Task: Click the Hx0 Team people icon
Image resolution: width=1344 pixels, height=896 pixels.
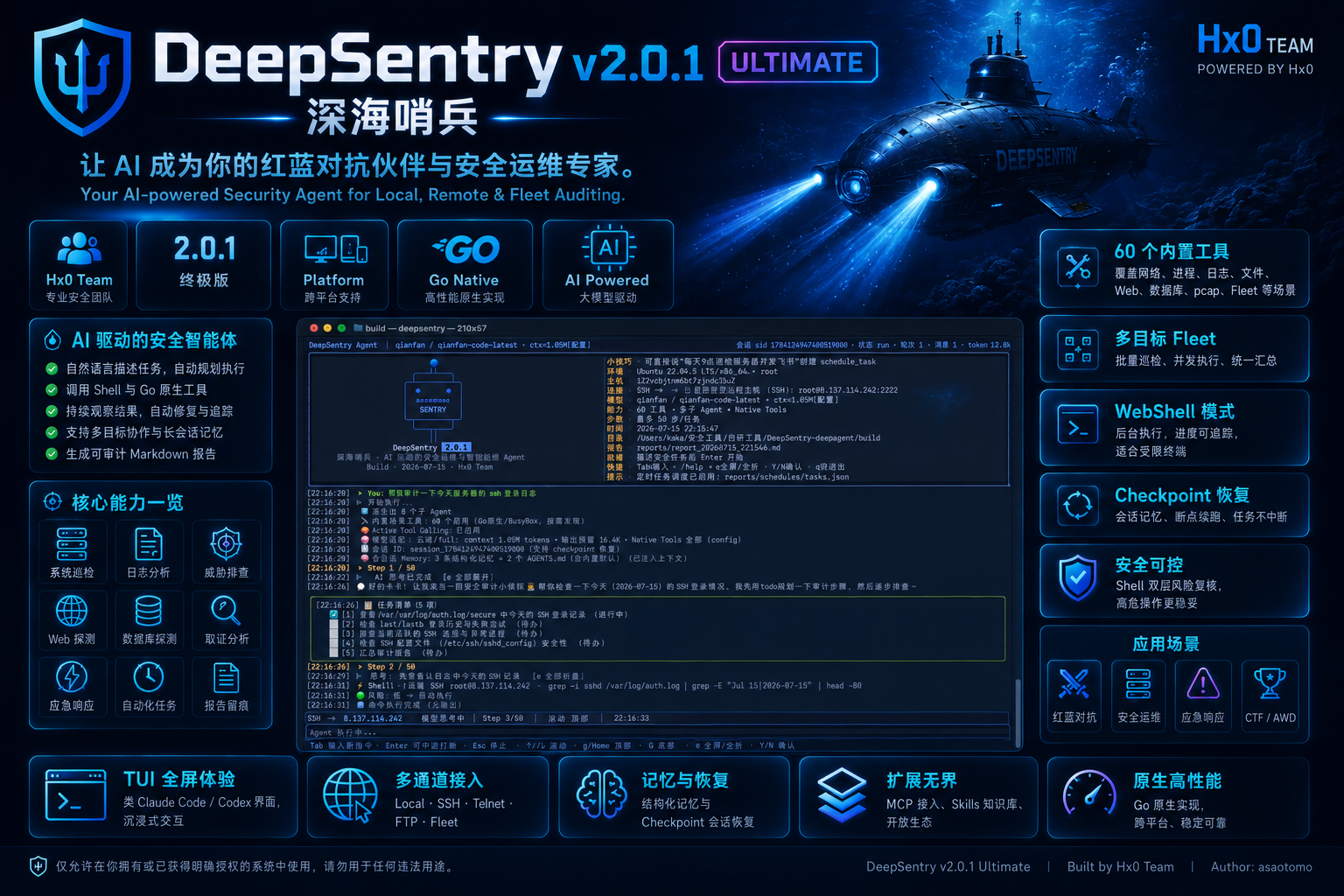Action: [x=79, y=248]
